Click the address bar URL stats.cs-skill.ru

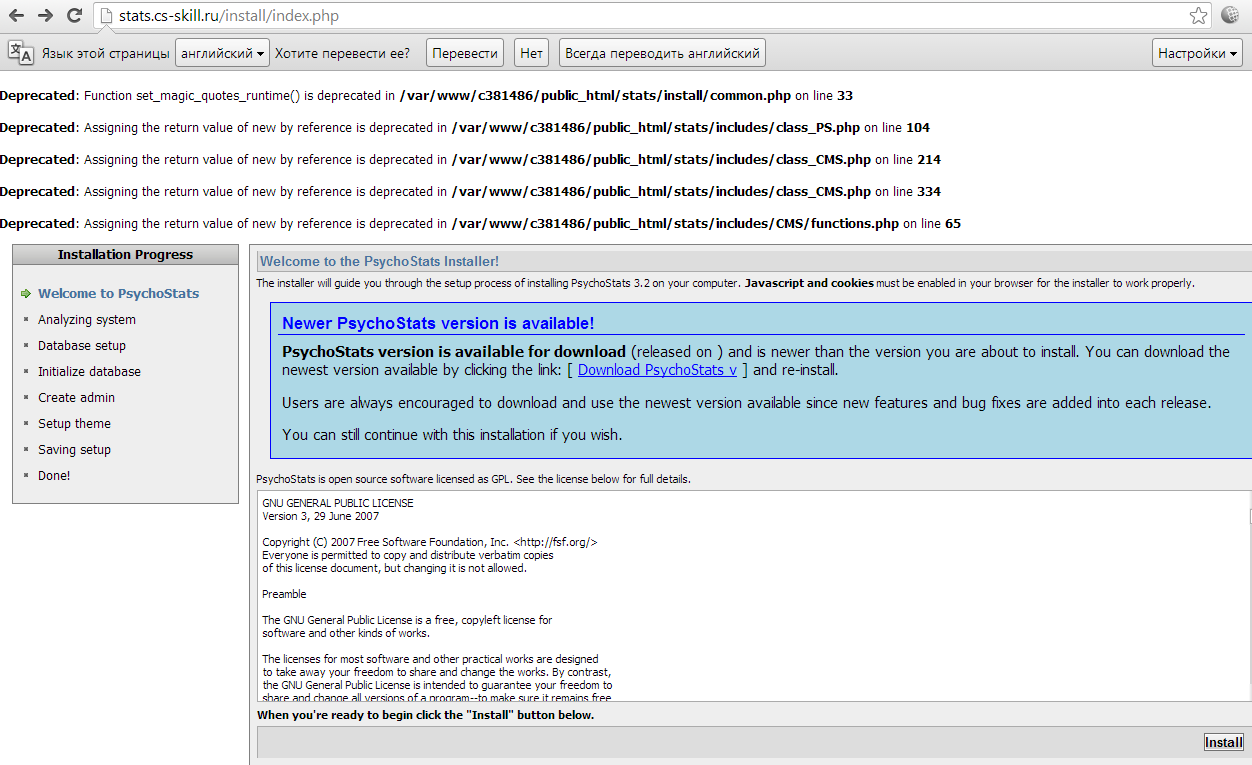(x=228, y=16)
